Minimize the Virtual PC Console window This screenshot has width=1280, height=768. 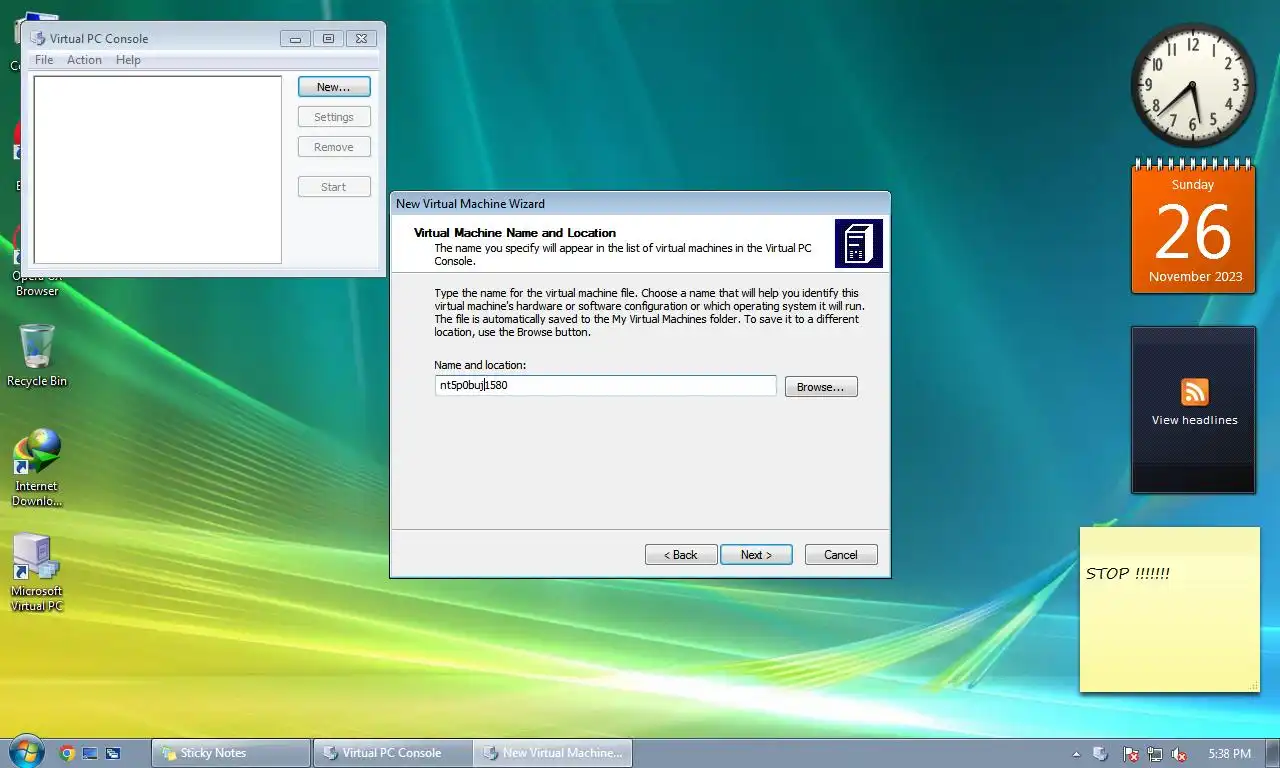(x=295, y=39)
